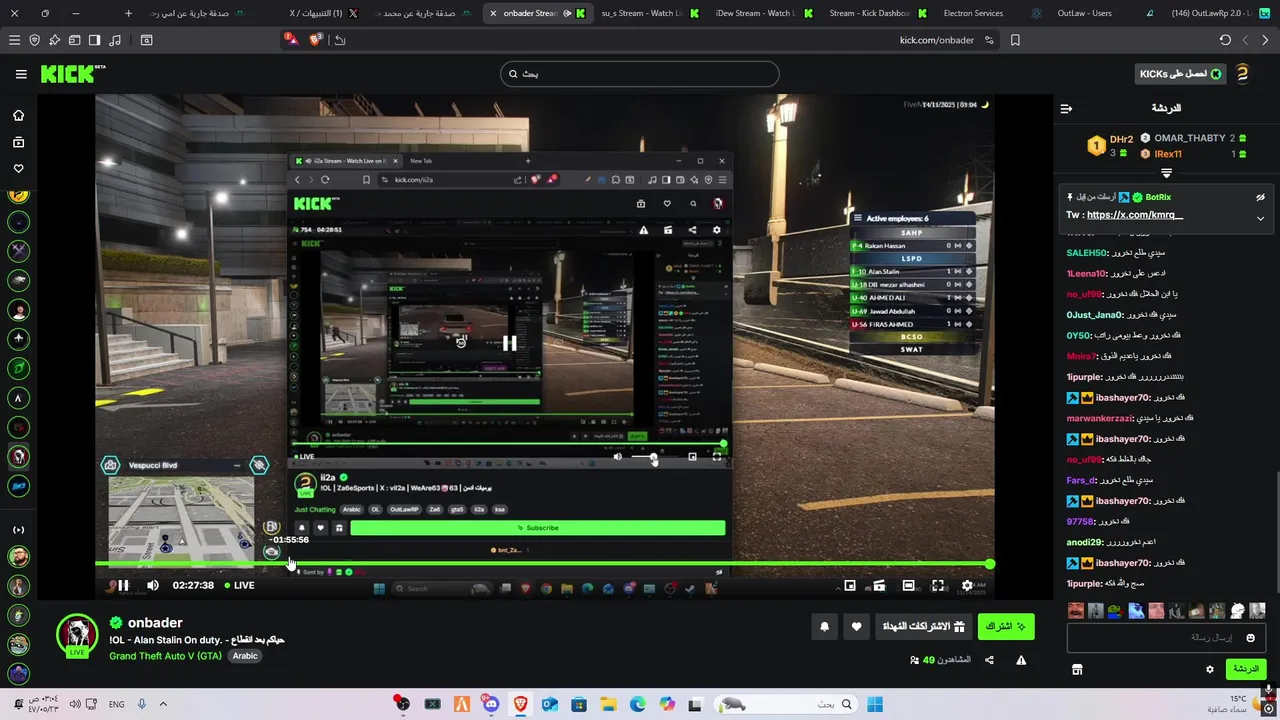Launch Microsoft Edge from the taskbar
This screenshot has height=720, width=1280.
[x=638, y=704]
